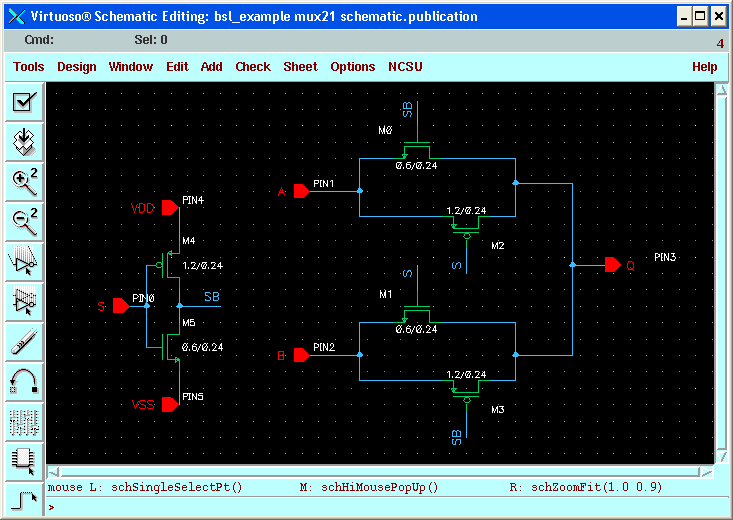This screenshot has height=520, width=733.
Task: Open the Help menu
Action: [704, 67]
